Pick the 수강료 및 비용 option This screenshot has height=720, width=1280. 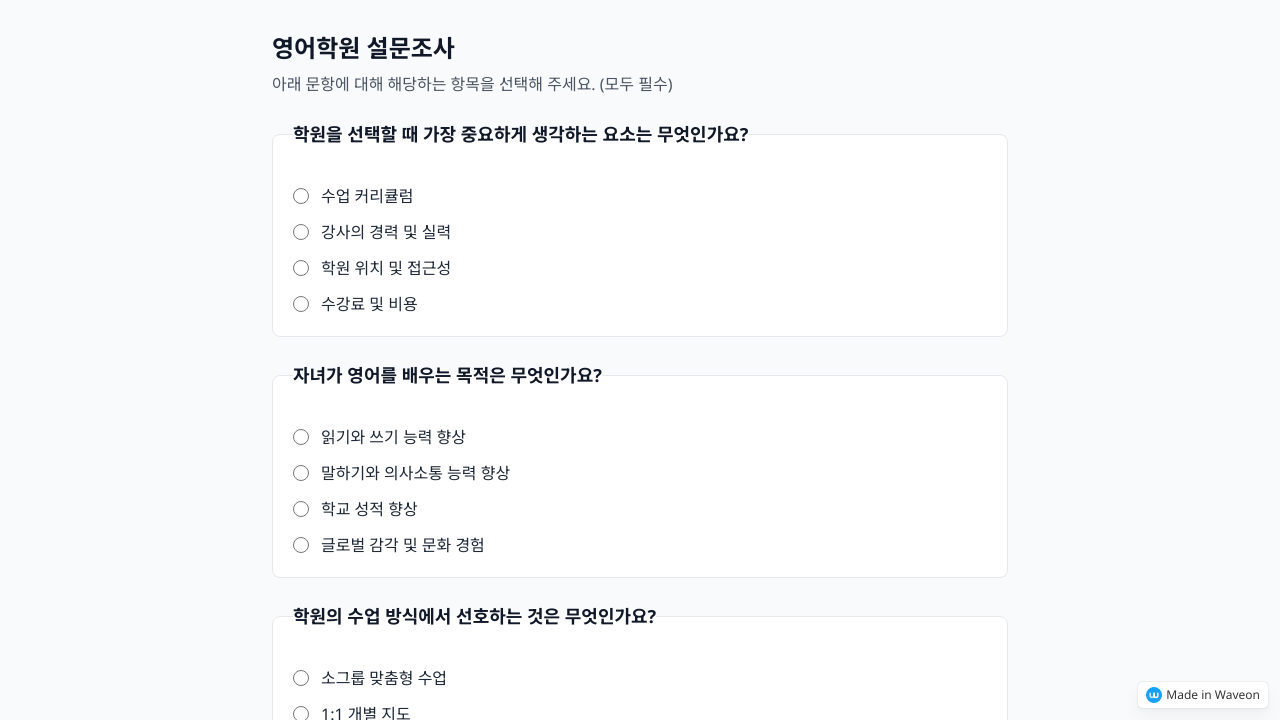point(301,304)
